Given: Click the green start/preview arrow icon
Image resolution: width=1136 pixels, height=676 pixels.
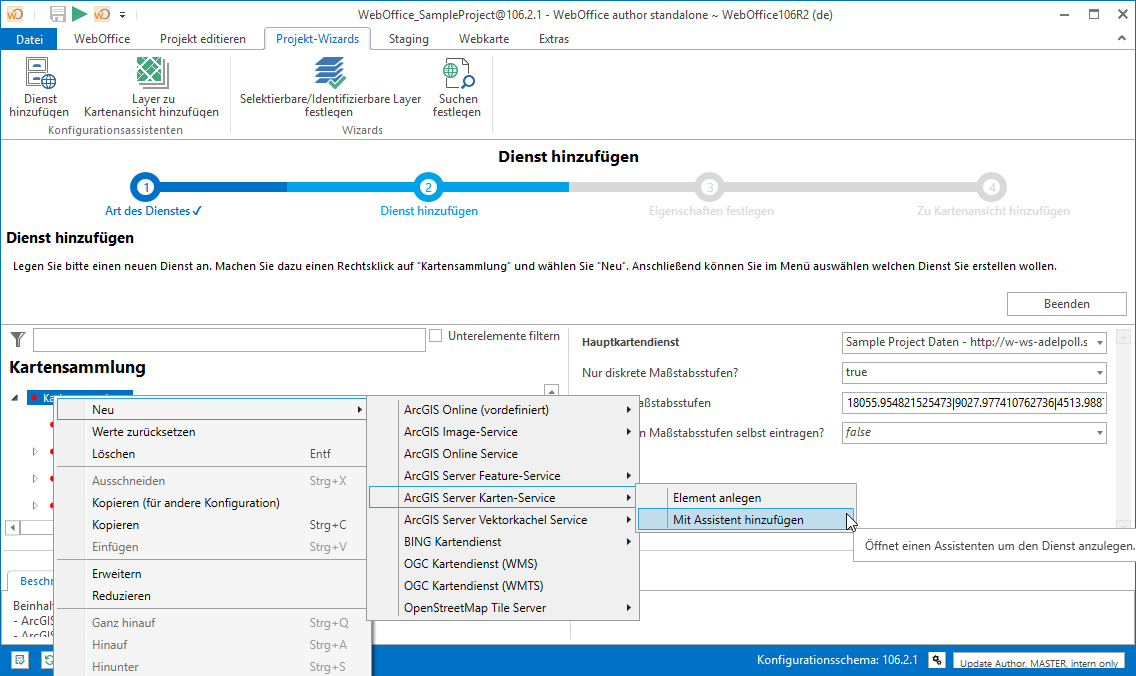Looking at the screenshot, I should tap(79, 13).
